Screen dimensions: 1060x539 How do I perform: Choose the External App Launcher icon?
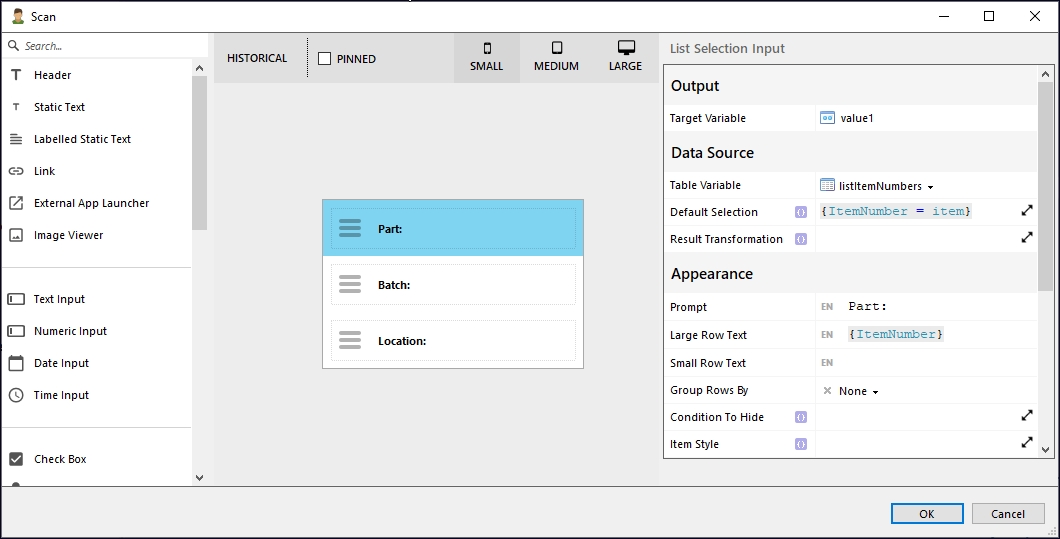tap(16, 203)
